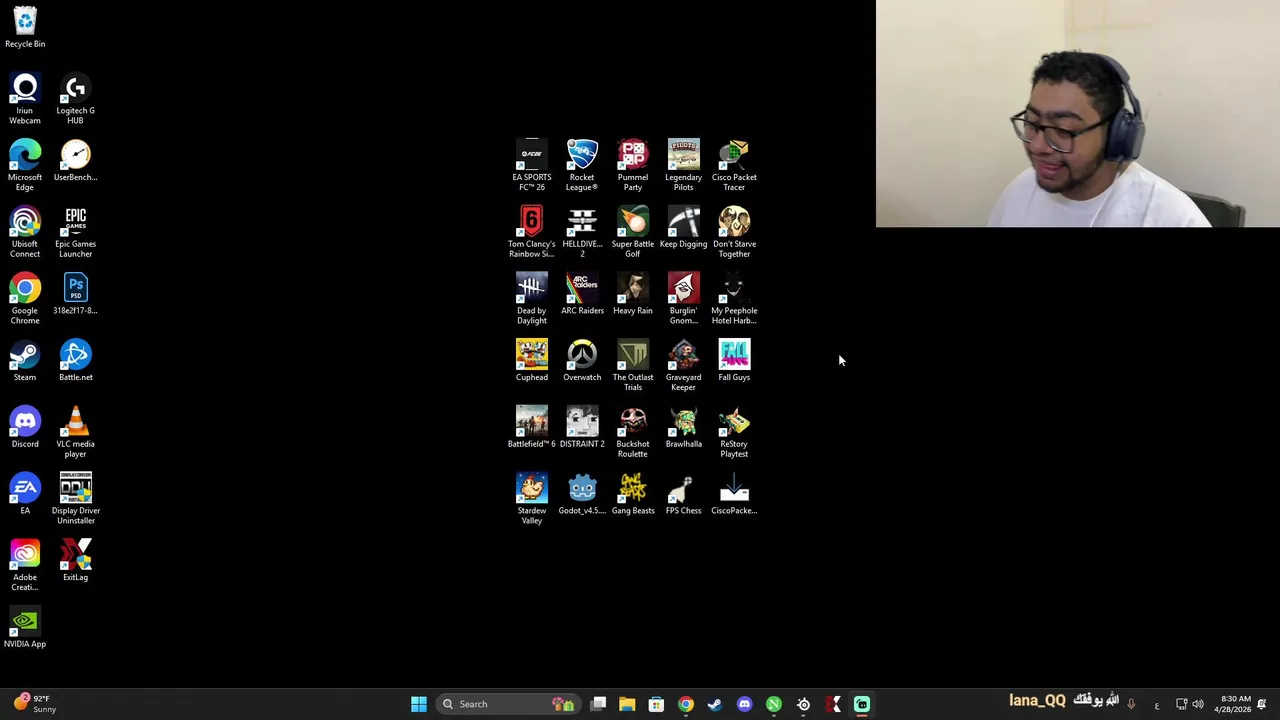
Task: Select the Google Chrome desktop shortcut
Action: point(25,299)
